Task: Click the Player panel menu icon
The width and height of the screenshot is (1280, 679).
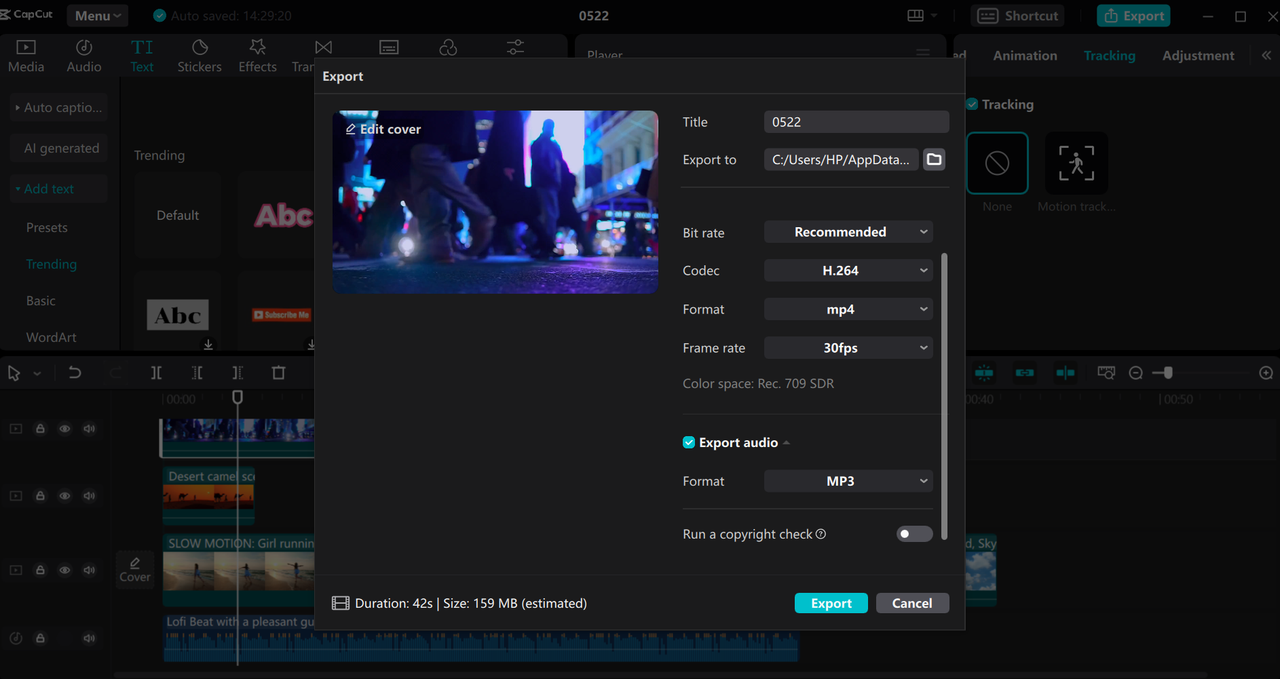Action: point(922,54)
